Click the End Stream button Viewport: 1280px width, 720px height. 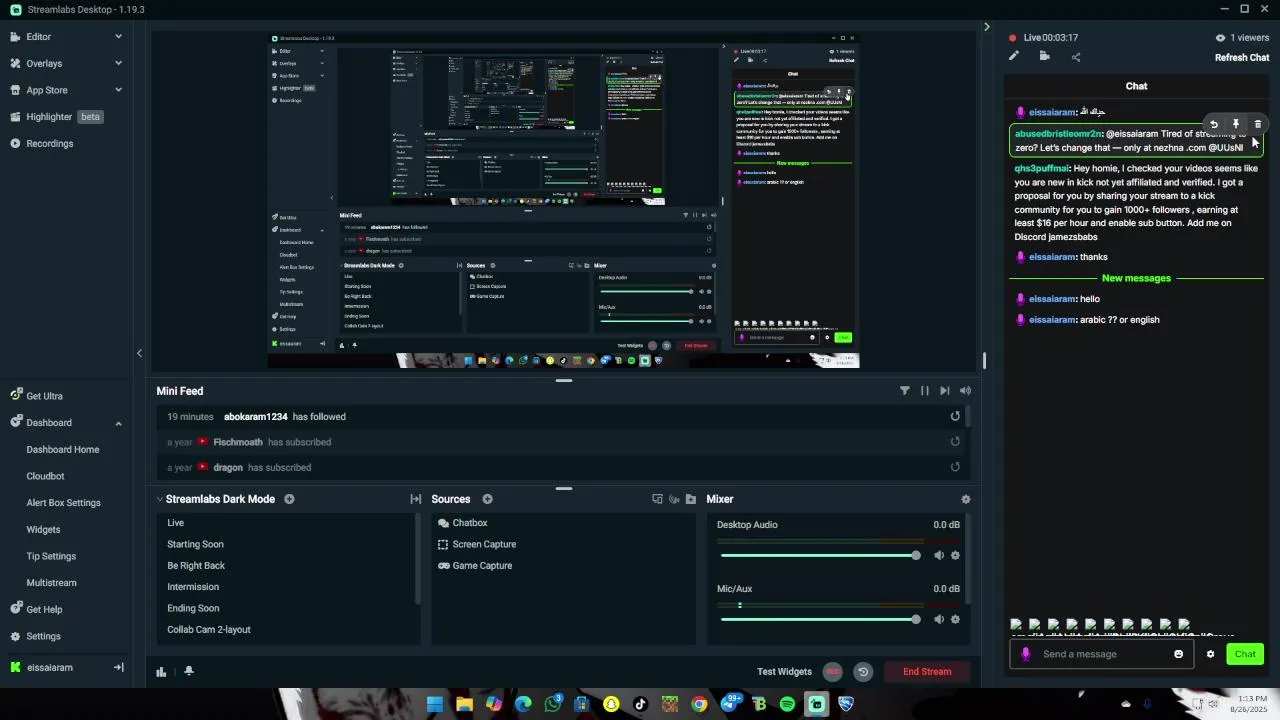point(927,672)
